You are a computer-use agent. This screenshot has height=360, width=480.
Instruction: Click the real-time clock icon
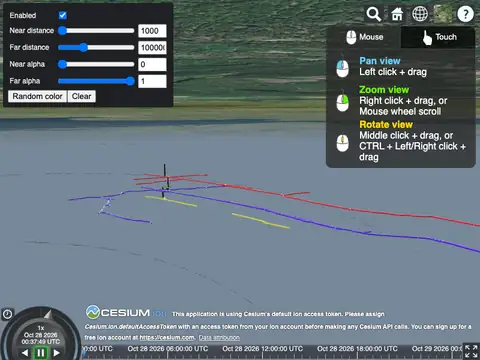click(7, 314)
